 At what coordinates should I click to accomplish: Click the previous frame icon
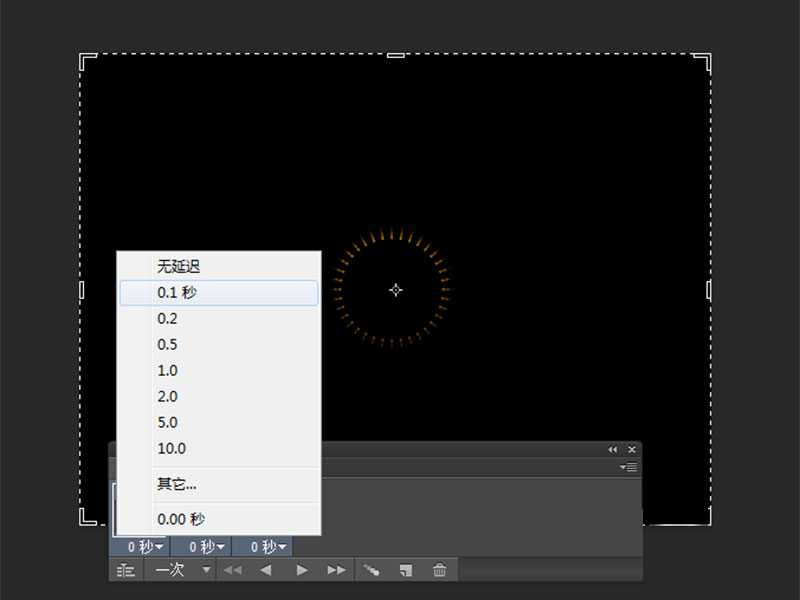(267, 570)
